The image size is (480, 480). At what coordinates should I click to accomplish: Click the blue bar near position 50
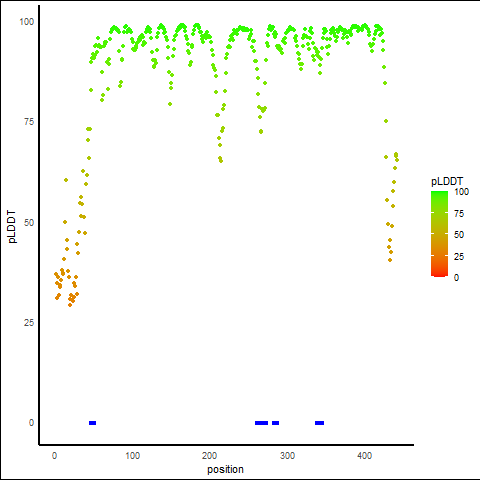tap(93, 423)
